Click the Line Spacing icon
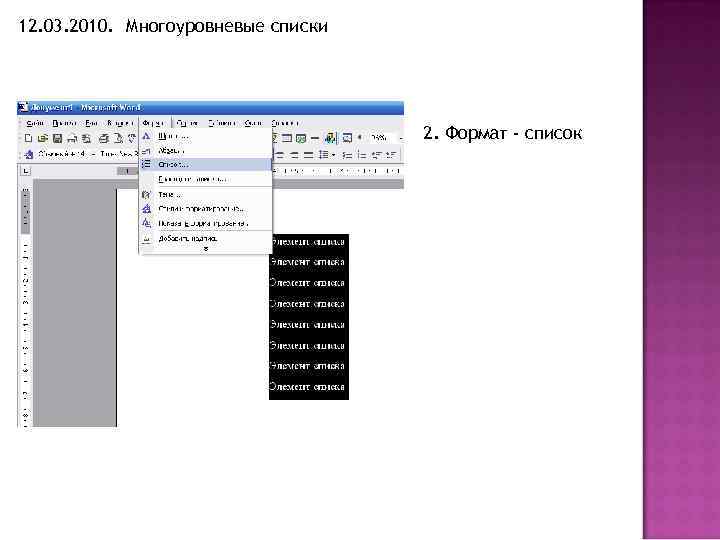The width and height of the screenshot is (720, 540). (x=324, y=155)
